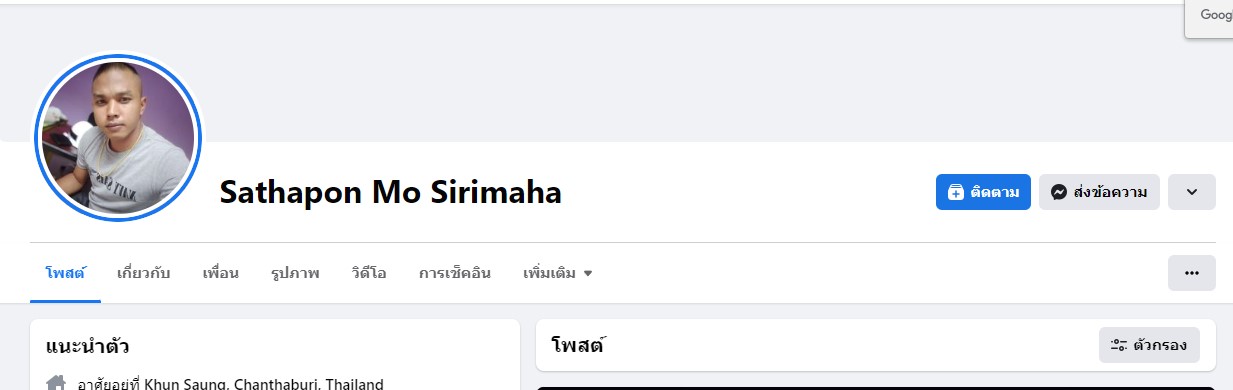The image size is (1233, 390).
Task: Select the รูปภาพ (Photos) tab
Action: pyautogui.click(x=295, y=272)
